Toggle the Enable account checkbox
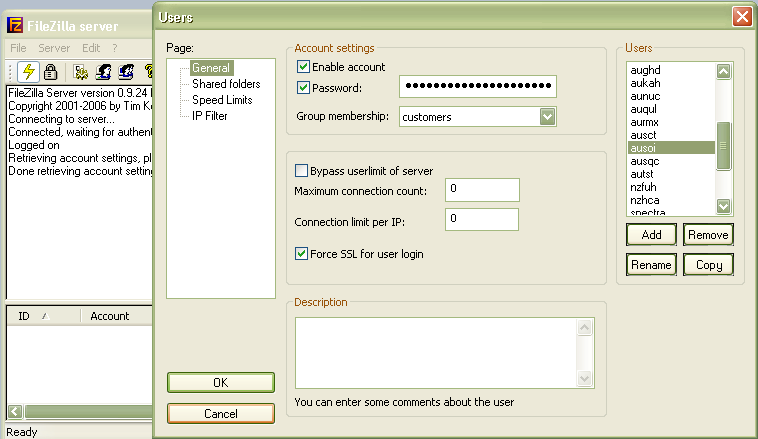The image size is (758, 439). point(304,67)
